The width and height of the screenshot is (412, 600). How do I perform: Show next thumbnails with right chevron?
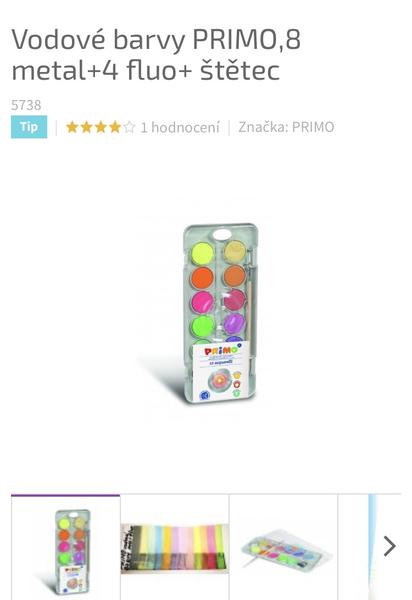[x=389, y=546]
